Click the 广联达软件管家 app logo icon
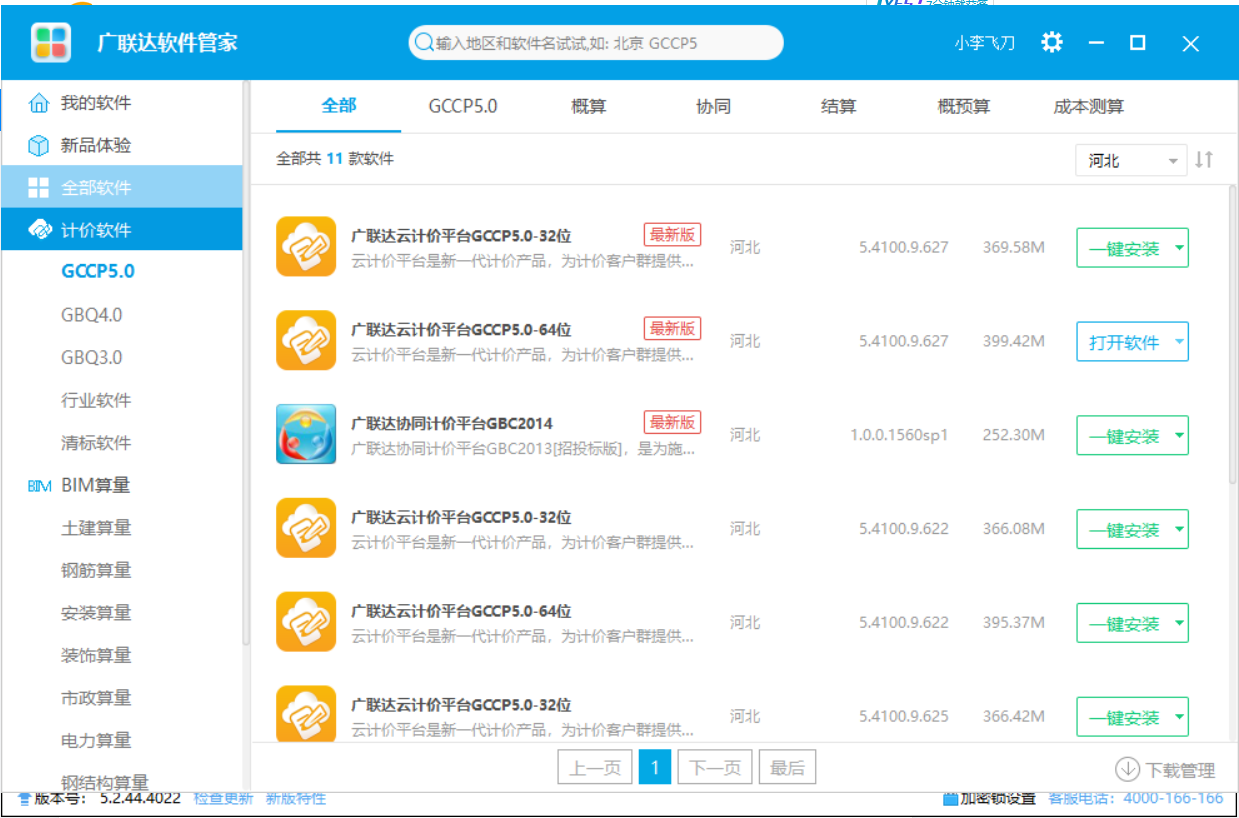This screenshot has width=1239, height=818. click(x=51, y=43)
